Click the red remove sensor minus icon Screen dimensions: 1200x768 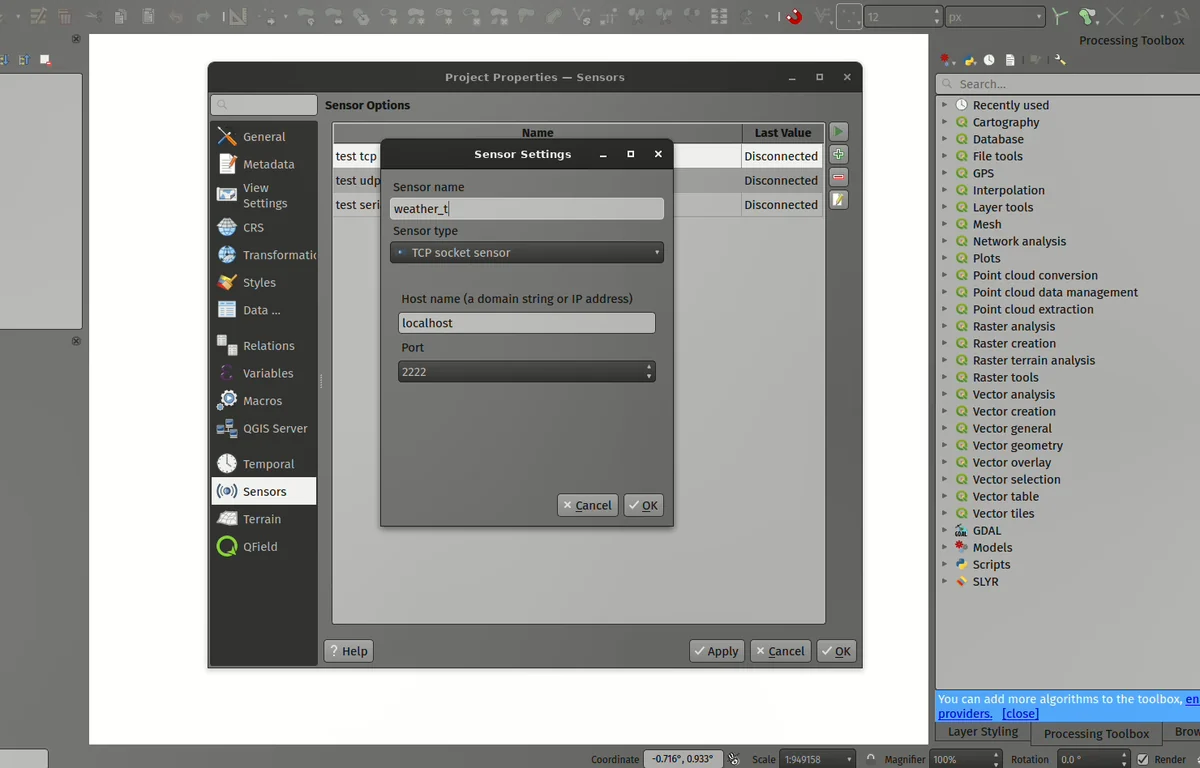839,178
